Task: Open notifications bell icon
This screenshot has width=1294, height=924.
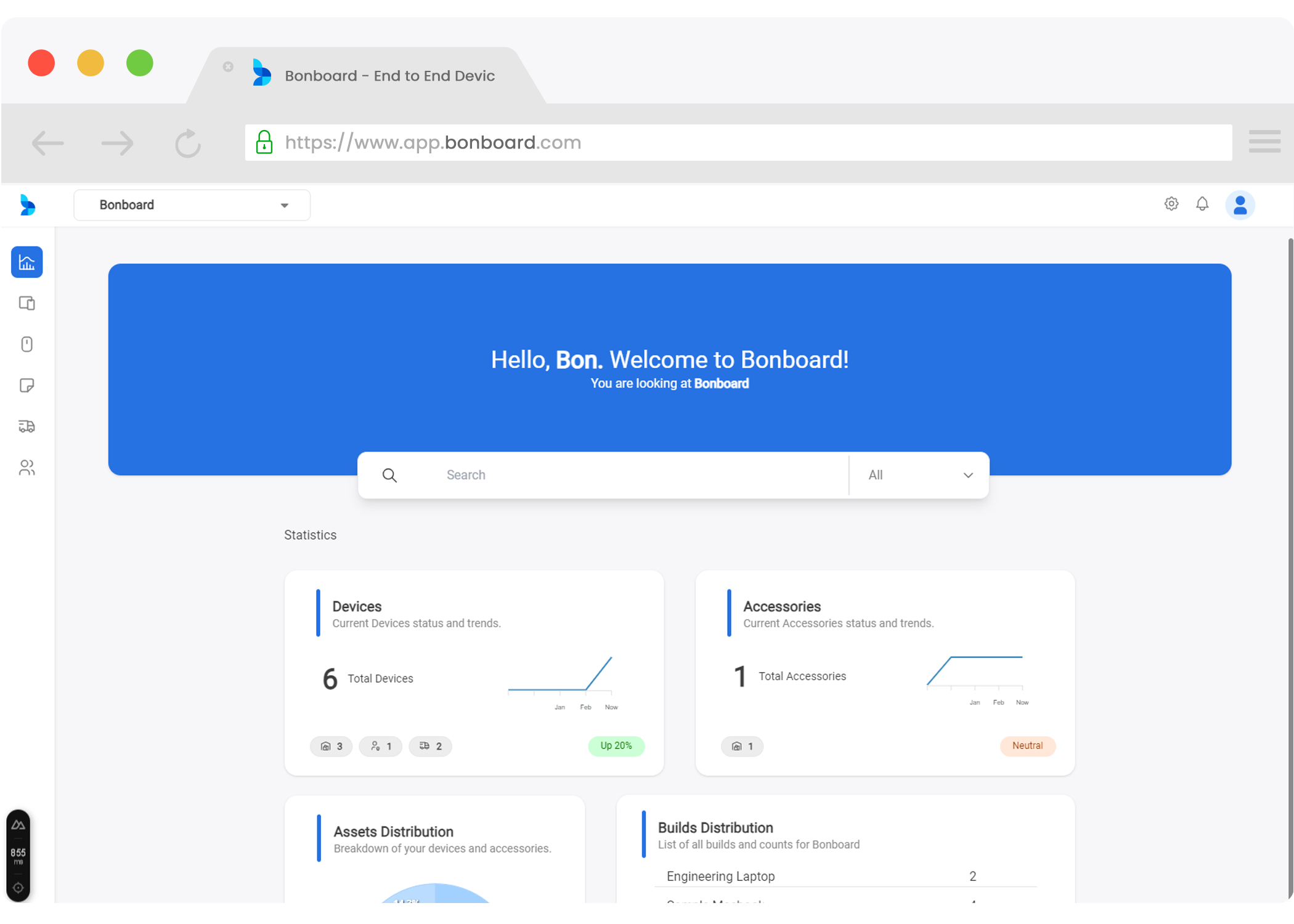Action: tap(1202, 204)
